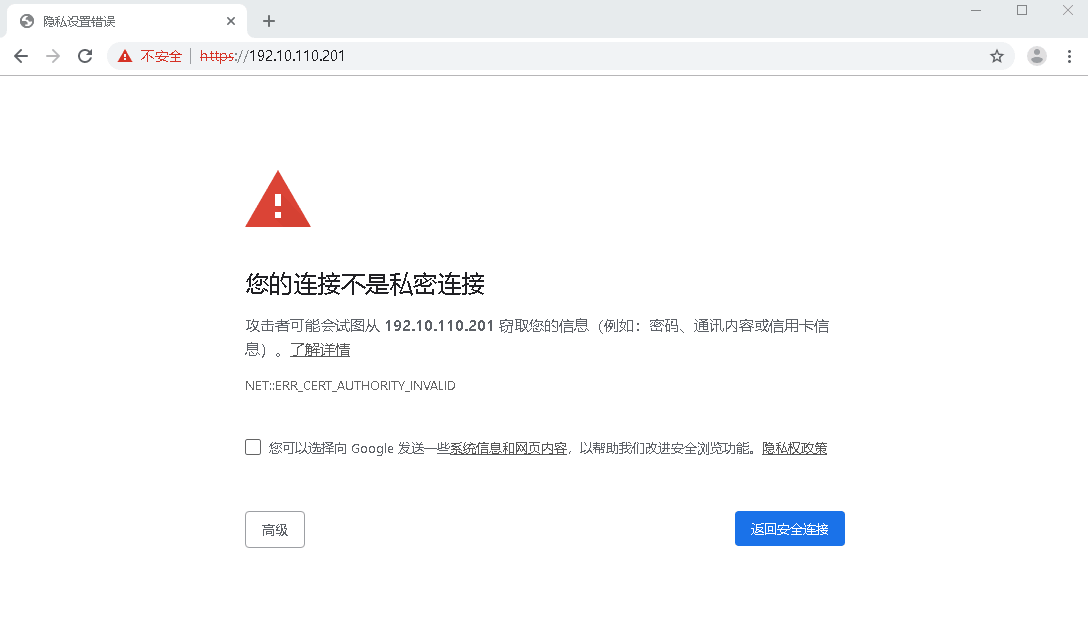Click the 返回安全连接 button
The image size is (1088, 635).
789,529
